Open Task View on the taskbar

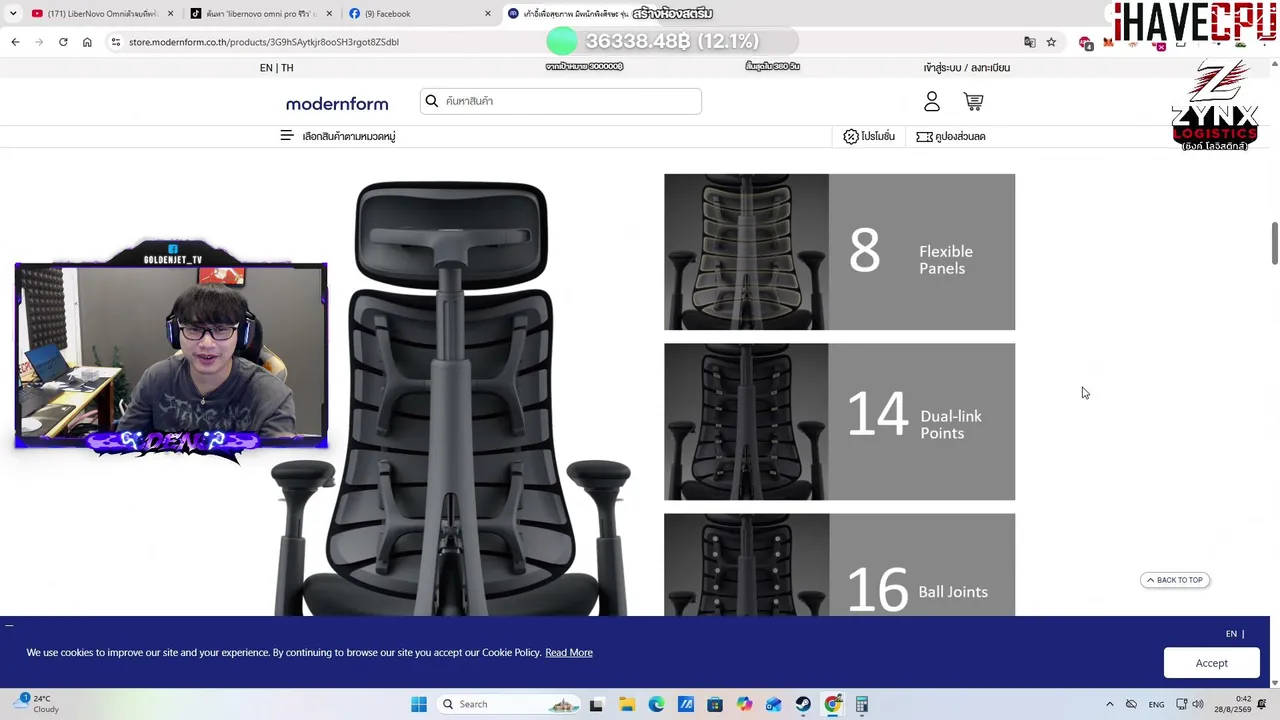pyautogui.click(x=596, y=704)
